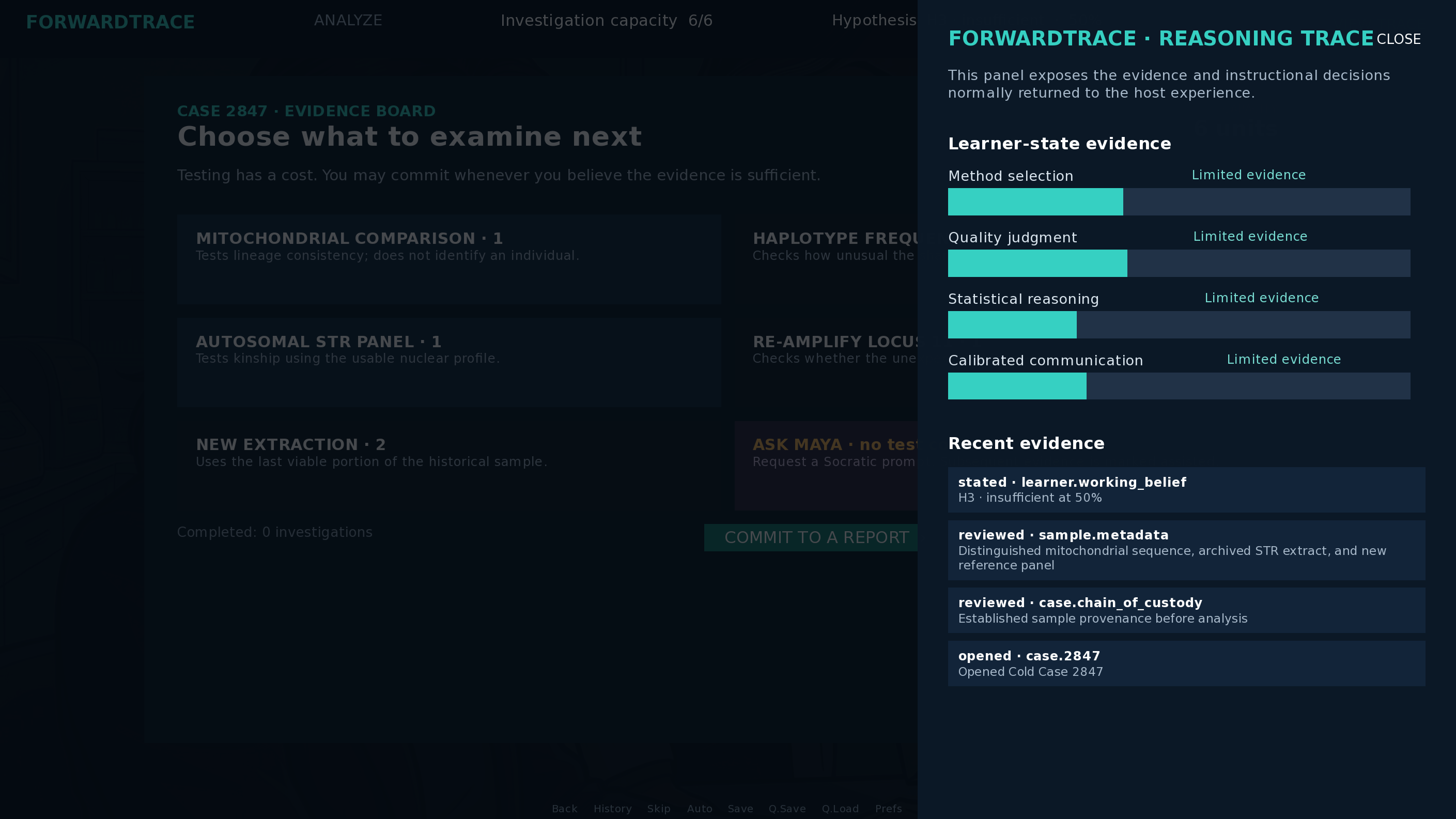Open the Analyze tab
This screenshot has width=1456, height=819.
348,20
